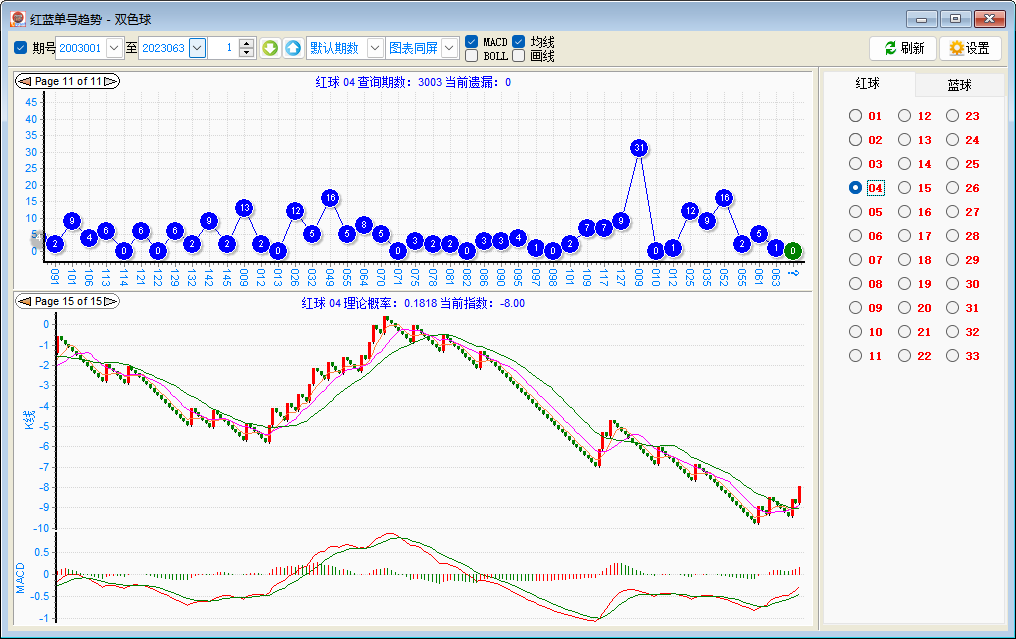Expand the 默认期数 dropdown

pos(375,48)
